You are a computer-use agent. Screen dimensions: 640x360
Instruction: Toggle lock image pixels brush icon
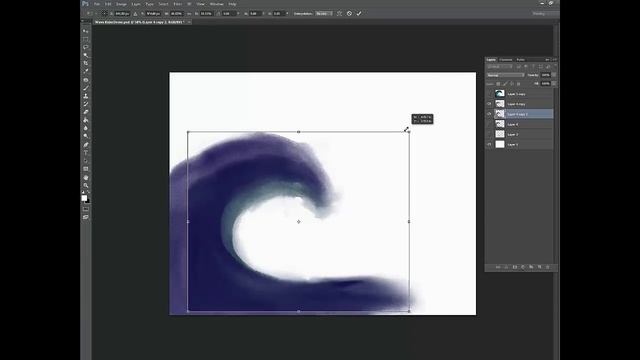click(x=505, y=84)
